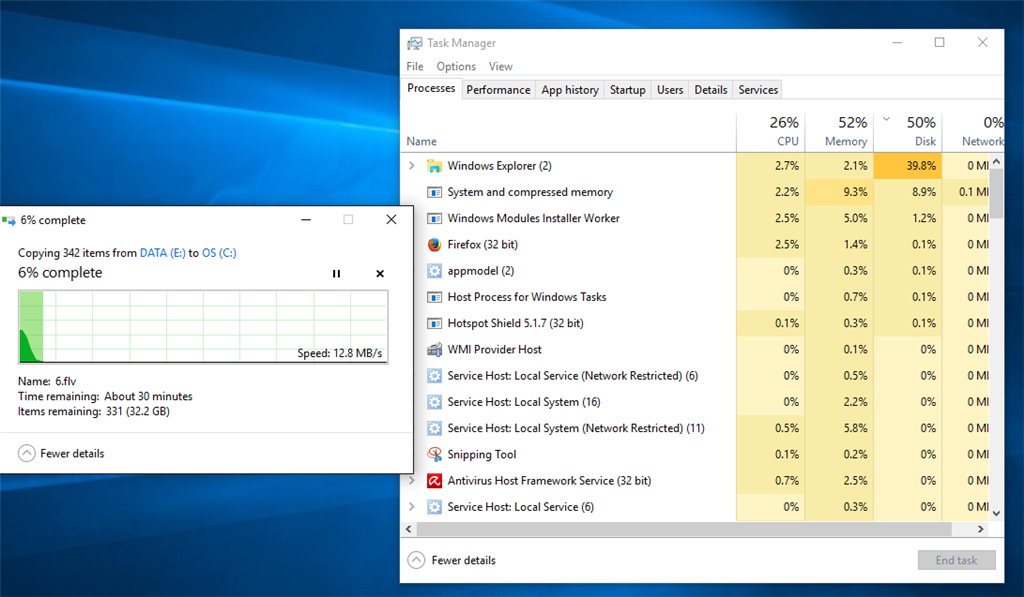
Task: Click the scroll left arrow of horizontal scrollbar
Action: click(409, 529)
